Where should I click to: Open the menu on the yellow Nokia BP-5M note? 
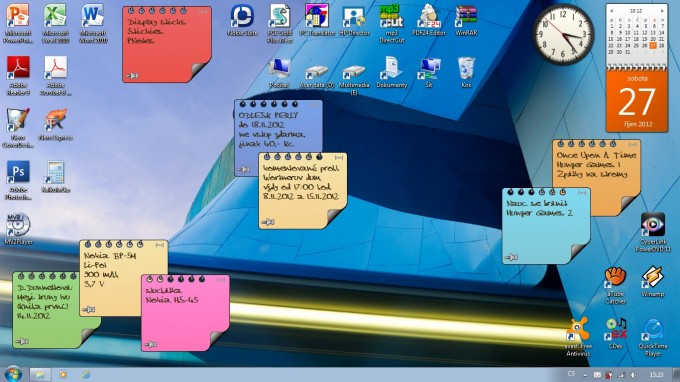pos(160,245)
